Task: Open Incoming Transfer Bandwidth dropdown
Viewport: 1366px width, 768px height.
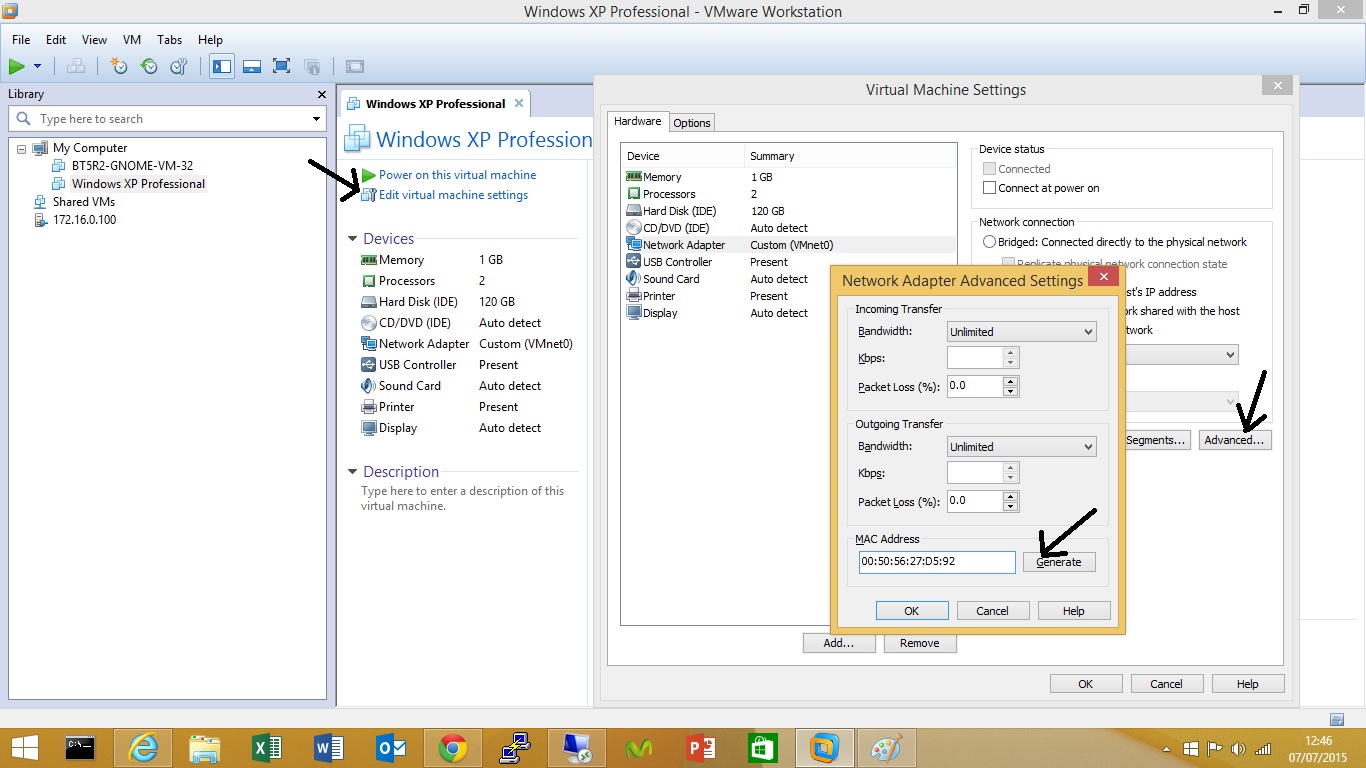Action: pyautogui.click(x=1021, y=332)
